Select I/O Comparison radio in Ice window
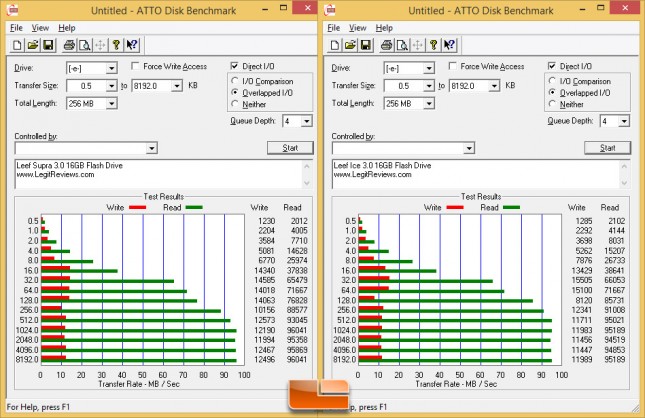 point(552,81)
